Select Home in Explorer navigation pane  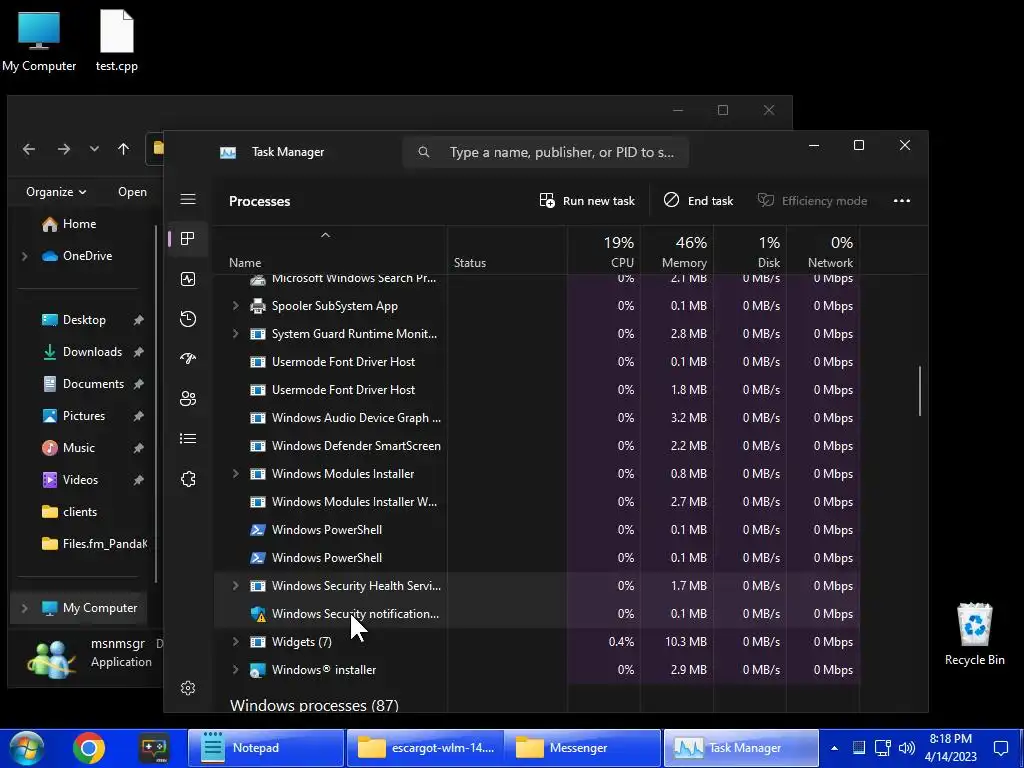pyautogui.click(x=79, y=224)
